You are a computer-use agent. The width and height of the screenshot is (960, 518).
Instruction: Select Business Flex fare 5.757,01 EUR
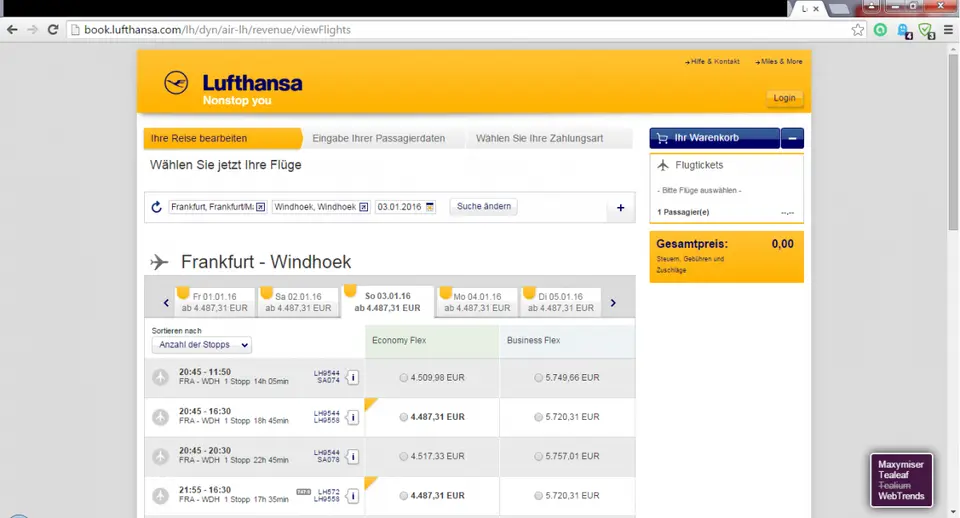538,456
